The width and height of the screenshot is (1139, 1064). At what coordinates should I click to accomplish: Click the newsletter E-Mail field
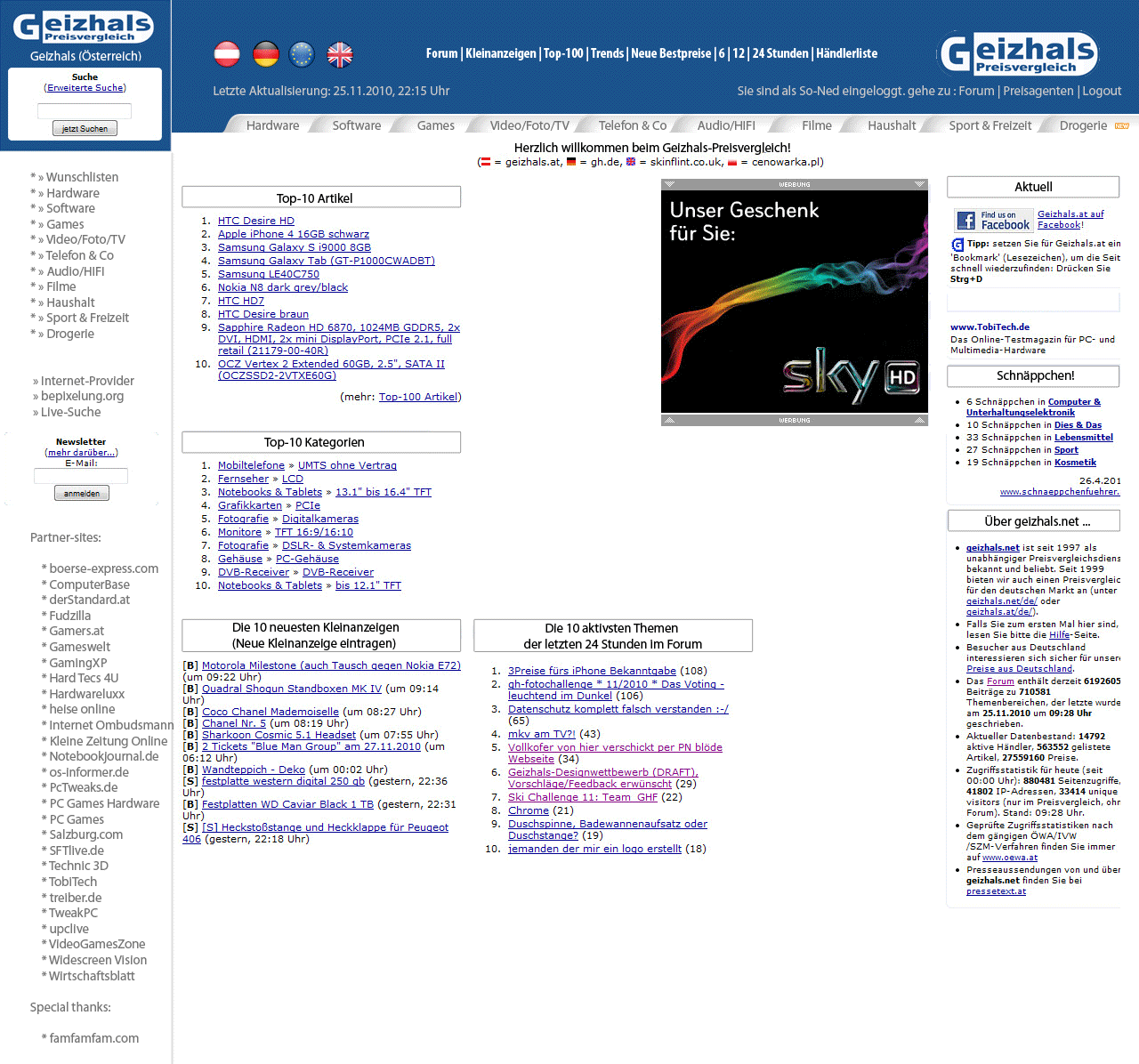(81, 476)
